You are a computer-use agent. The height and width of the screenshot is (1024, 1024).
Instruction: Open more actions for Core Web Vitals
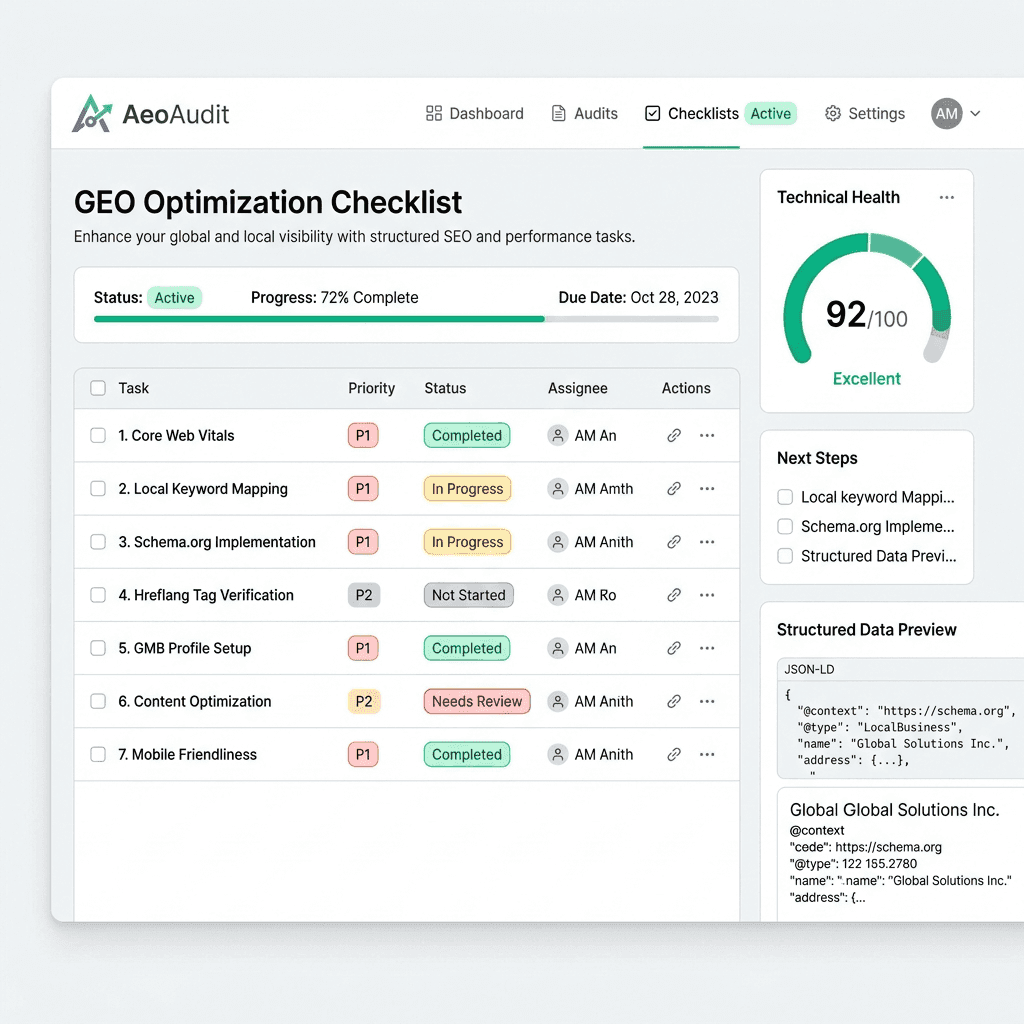[x=707, y=436]
